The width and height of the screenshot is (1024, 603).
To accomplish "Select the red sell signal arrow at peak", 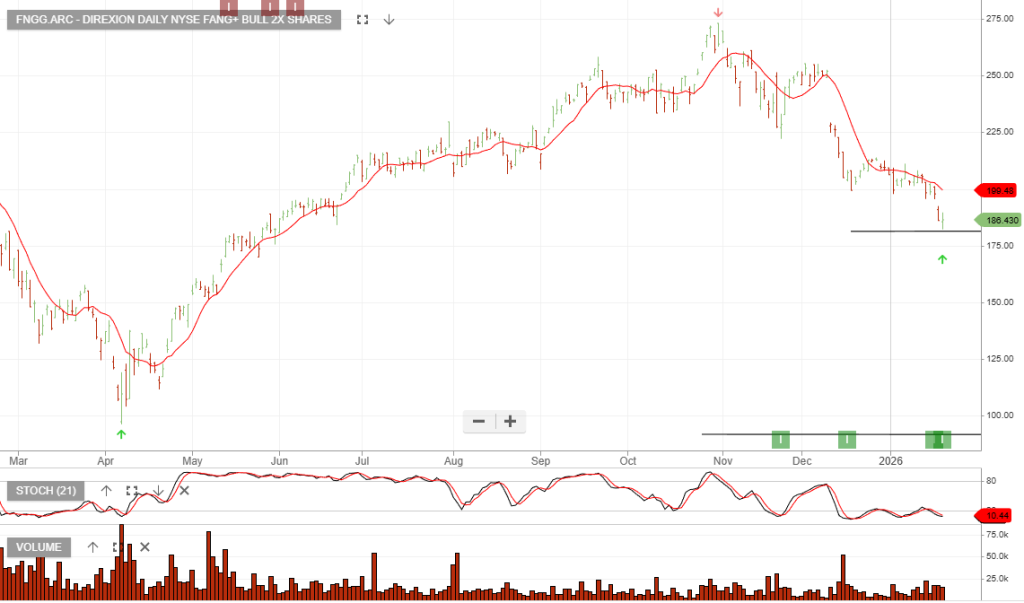I will (718, 13).
